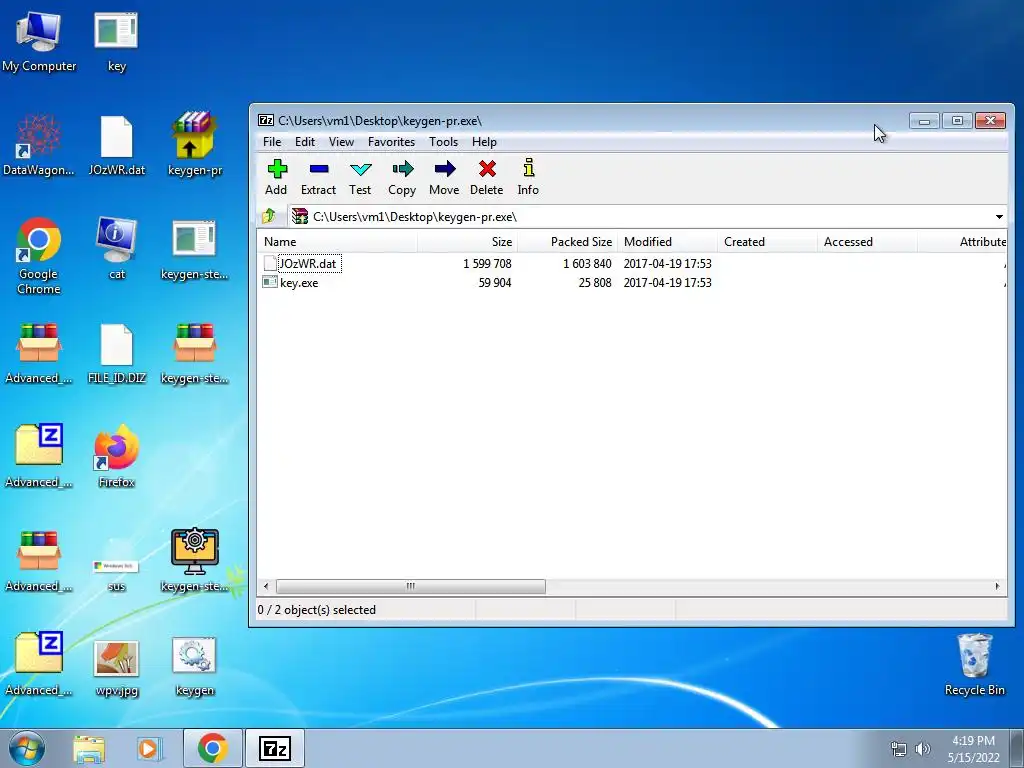Sort by the Modified column header
Image resolution: width=1024 pixels, height=768 pixels.
pos(667,242)
